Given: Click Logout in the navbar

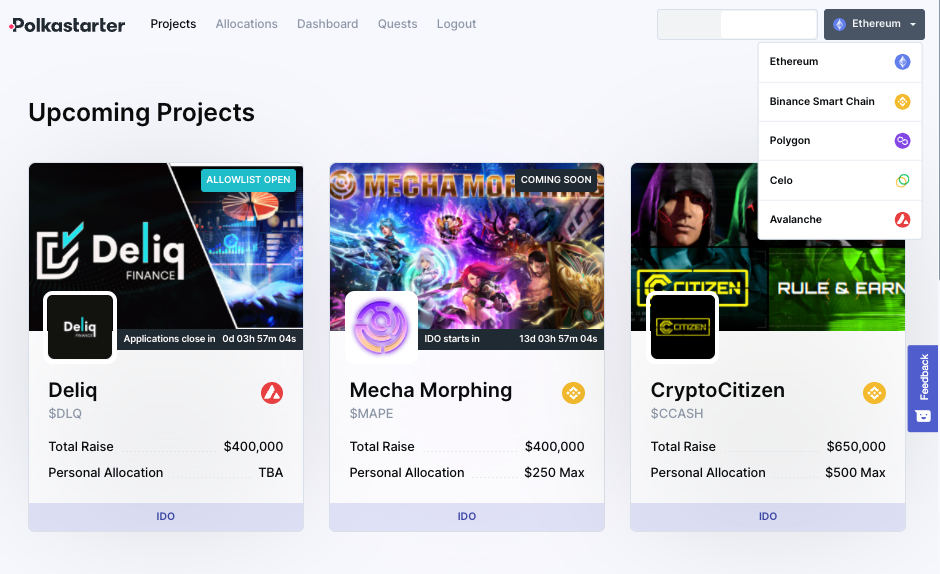Looking at the screenshot, I should click(456, 24).
